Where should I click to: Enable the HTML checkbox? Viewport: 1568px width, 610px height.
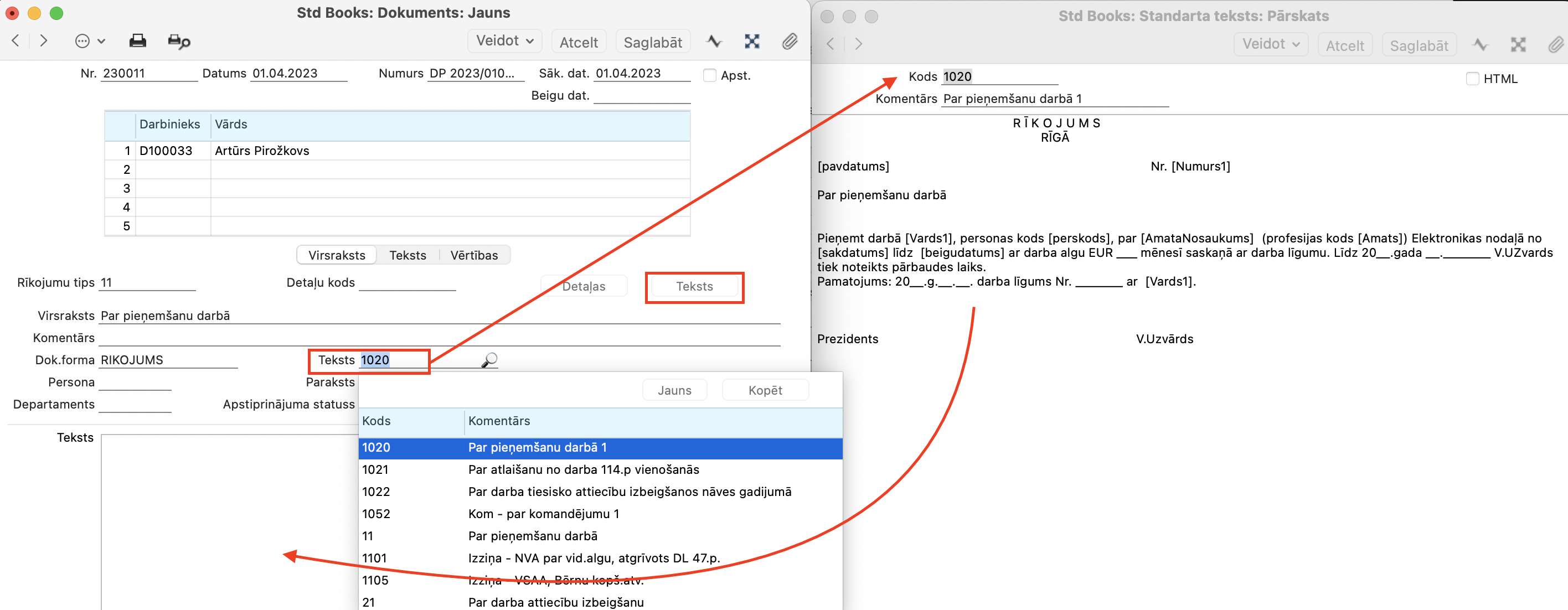(1472, 79)
